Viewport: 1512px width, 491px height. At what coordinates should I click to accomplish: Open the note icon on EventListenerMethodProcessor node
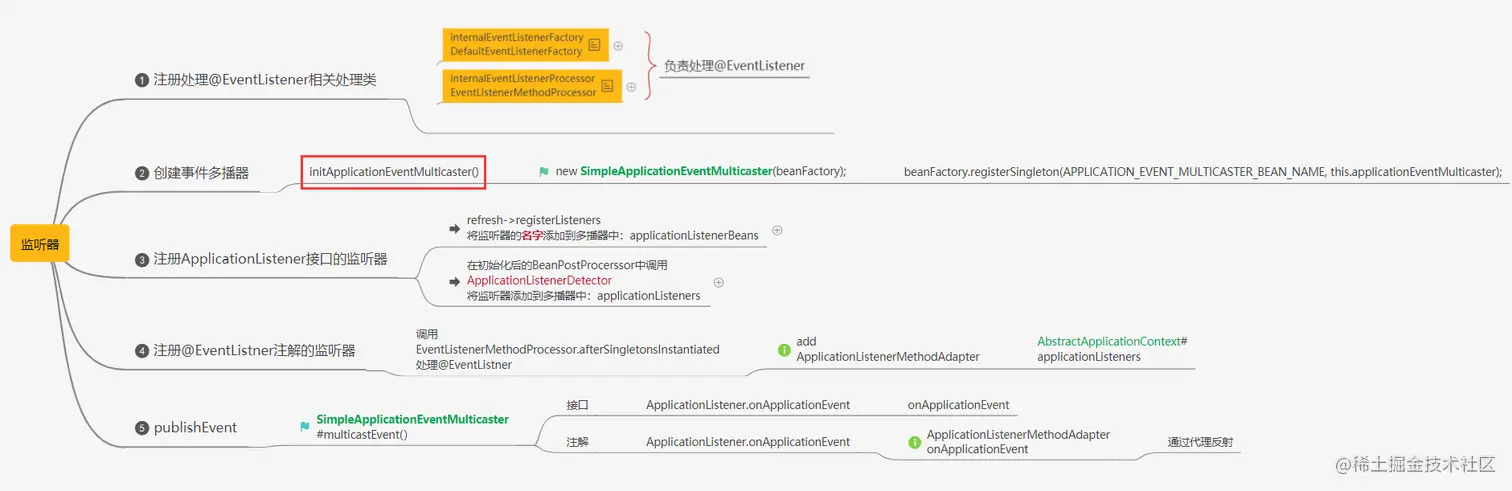coord(605,86)
